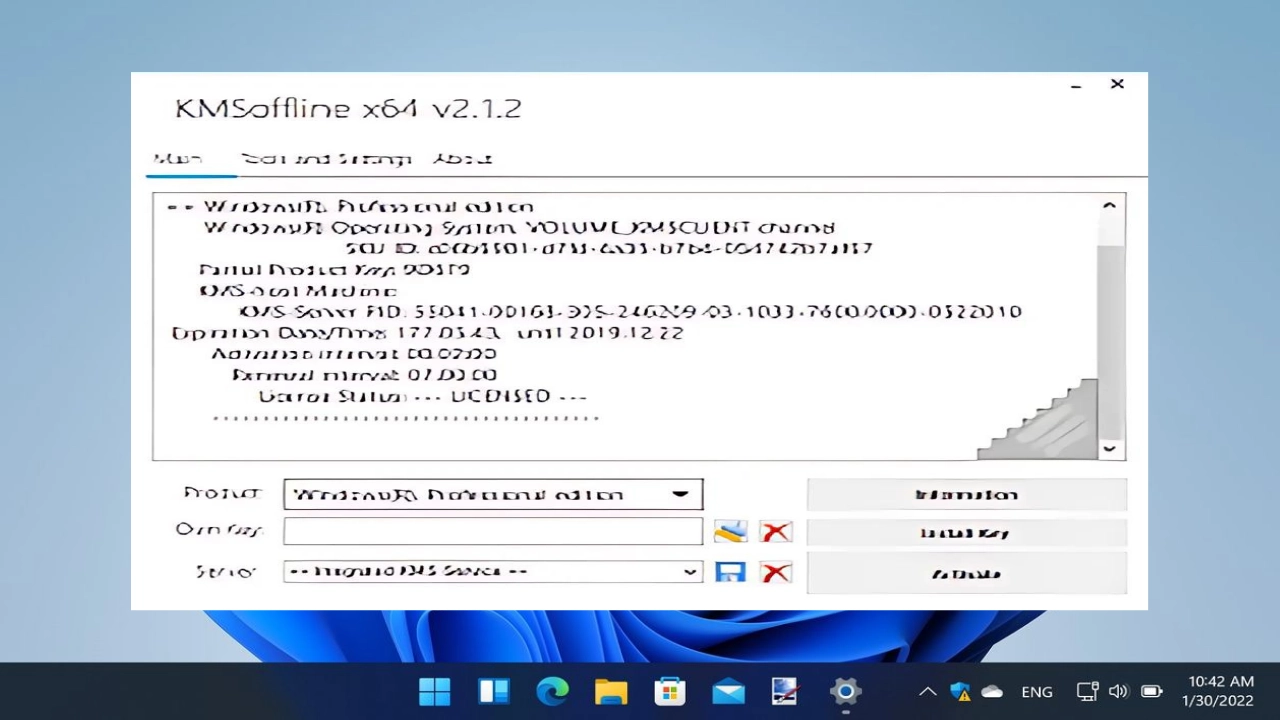This screenshot has width=1280, height=720.
Task: Open the Tools and Settings tab
Action: click(x=326, y=158)
